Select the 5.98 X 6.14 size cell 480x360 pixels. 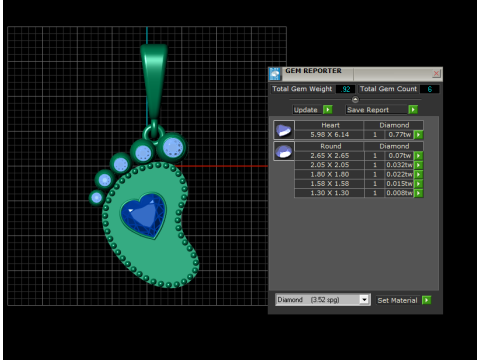pyautogui.click(x=329, y=135)
